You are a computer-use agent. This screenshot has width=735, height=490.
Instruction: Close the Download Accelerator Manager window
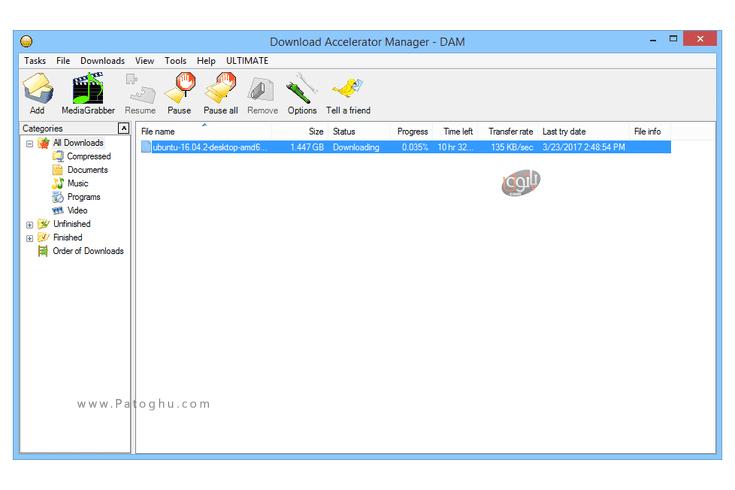[700, 39]
